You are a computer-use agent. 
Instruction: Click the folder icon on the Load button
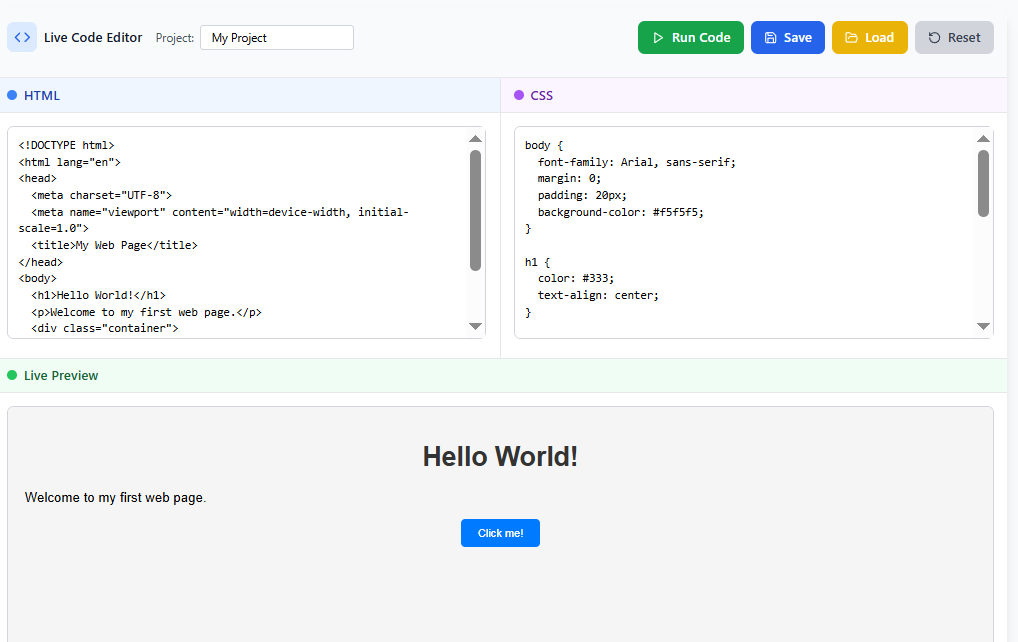pos(851,37)
